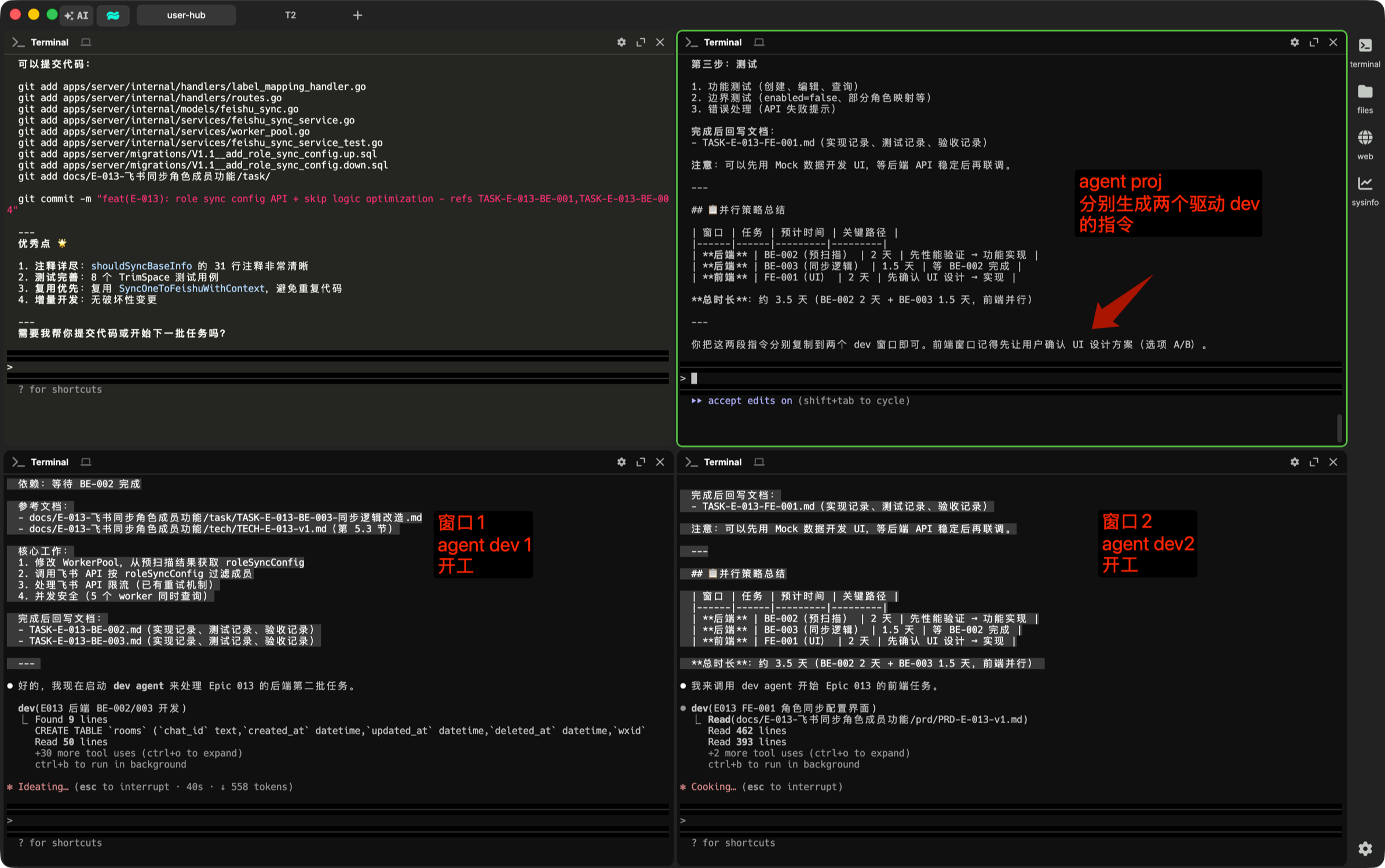Open settings gear of bottom-right terminal
Viewport: 1385px width, 868px height.
[1294, 462]
